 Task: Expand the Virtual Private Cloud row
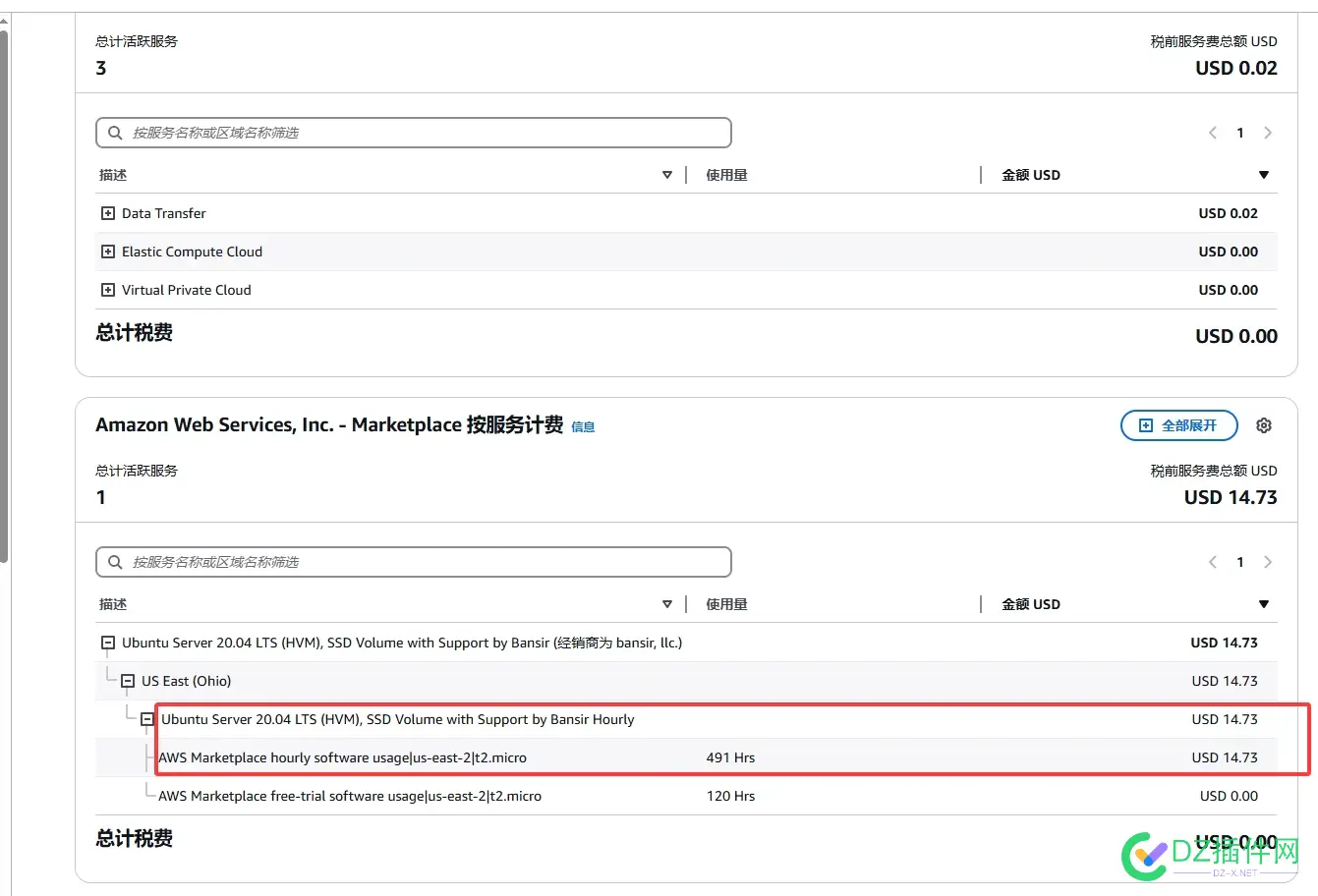[x=107, y=290]
